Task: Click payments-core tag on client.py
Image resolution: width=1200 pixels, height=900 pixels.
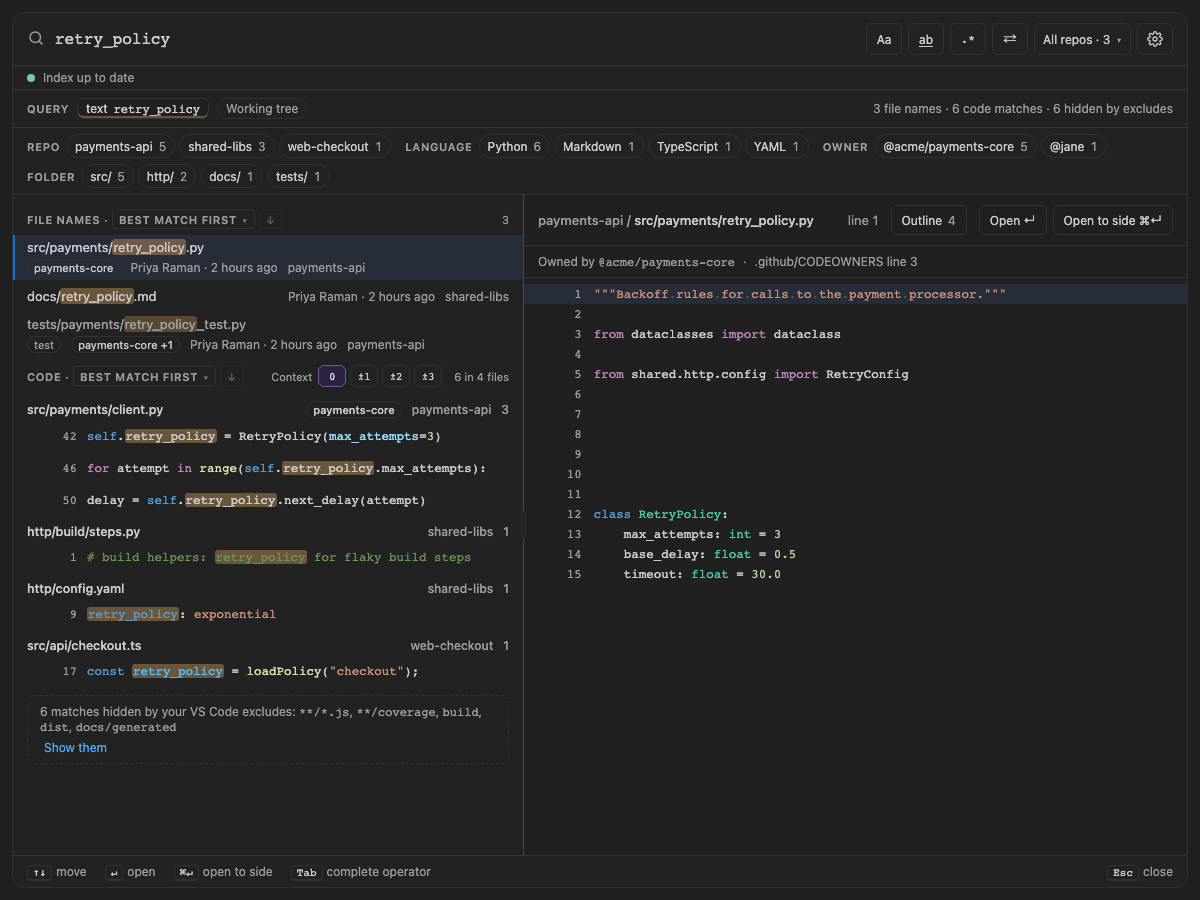Action: click(x=354, y=410)
